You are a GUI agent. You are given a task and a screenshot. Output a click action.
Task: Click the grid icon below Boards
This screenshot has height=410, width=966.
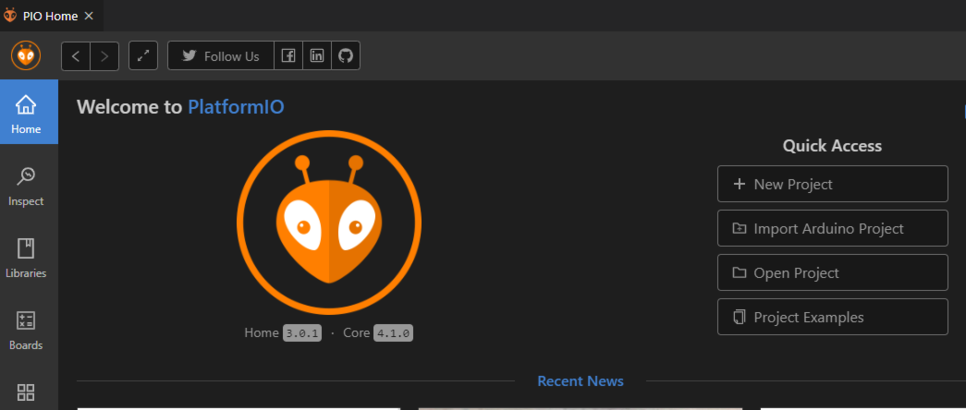point(26,393)
